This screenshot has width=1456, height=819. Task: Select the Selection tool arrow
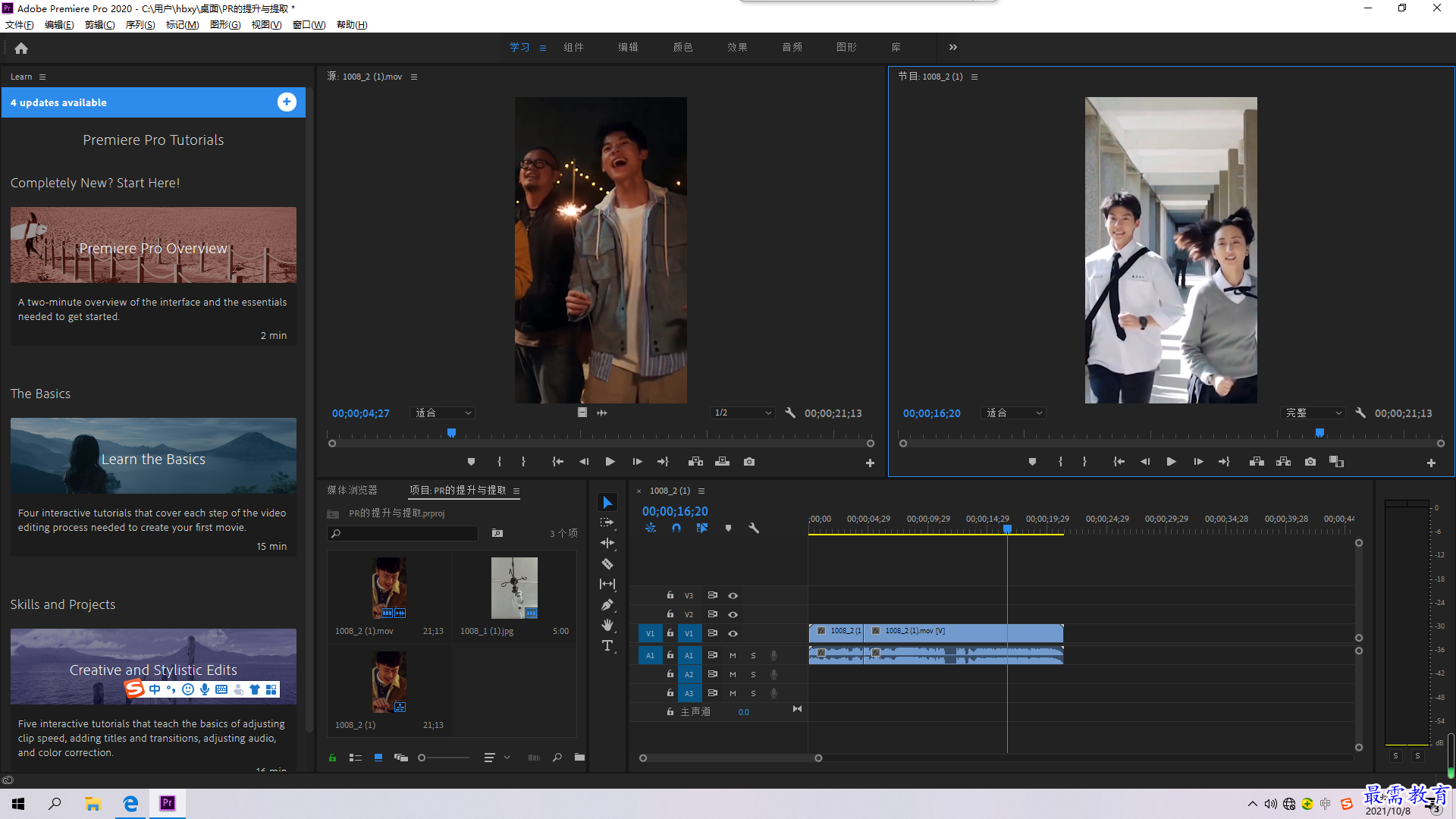607,503
